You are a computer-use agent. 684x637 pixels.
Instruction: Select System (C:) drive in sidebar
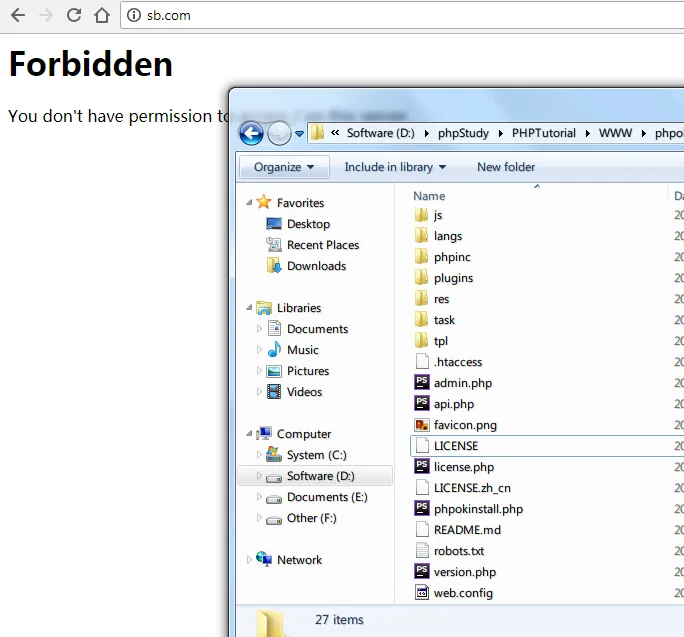click(317, 455)
